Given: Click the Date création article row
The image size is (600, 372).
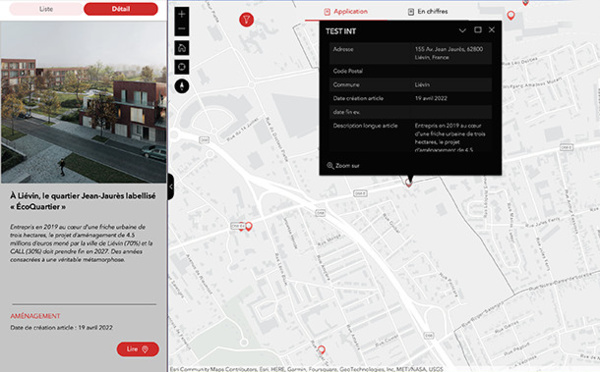Looking at the screenshot, I should 410,98.
